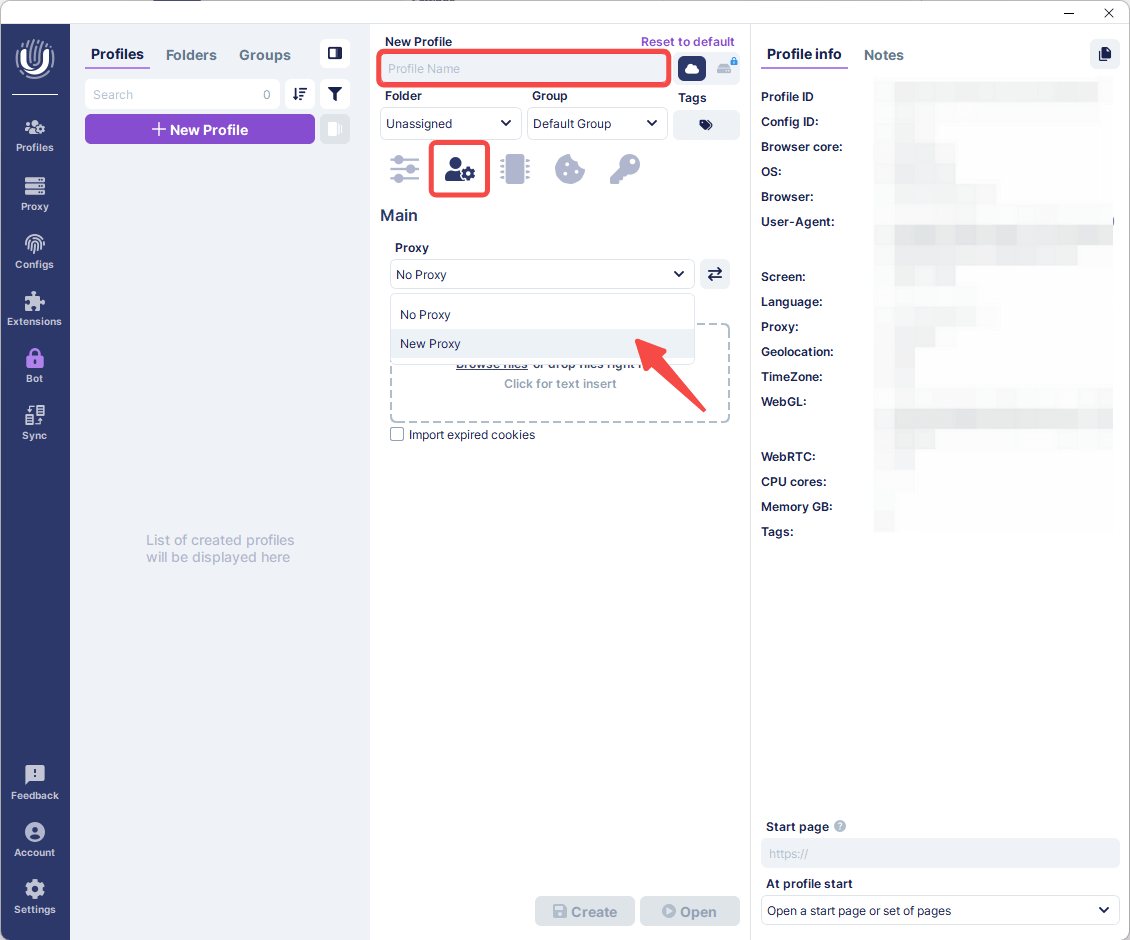Open the Bot section in sidebar
Screen dimensions: 1130x940
(35, 365)
